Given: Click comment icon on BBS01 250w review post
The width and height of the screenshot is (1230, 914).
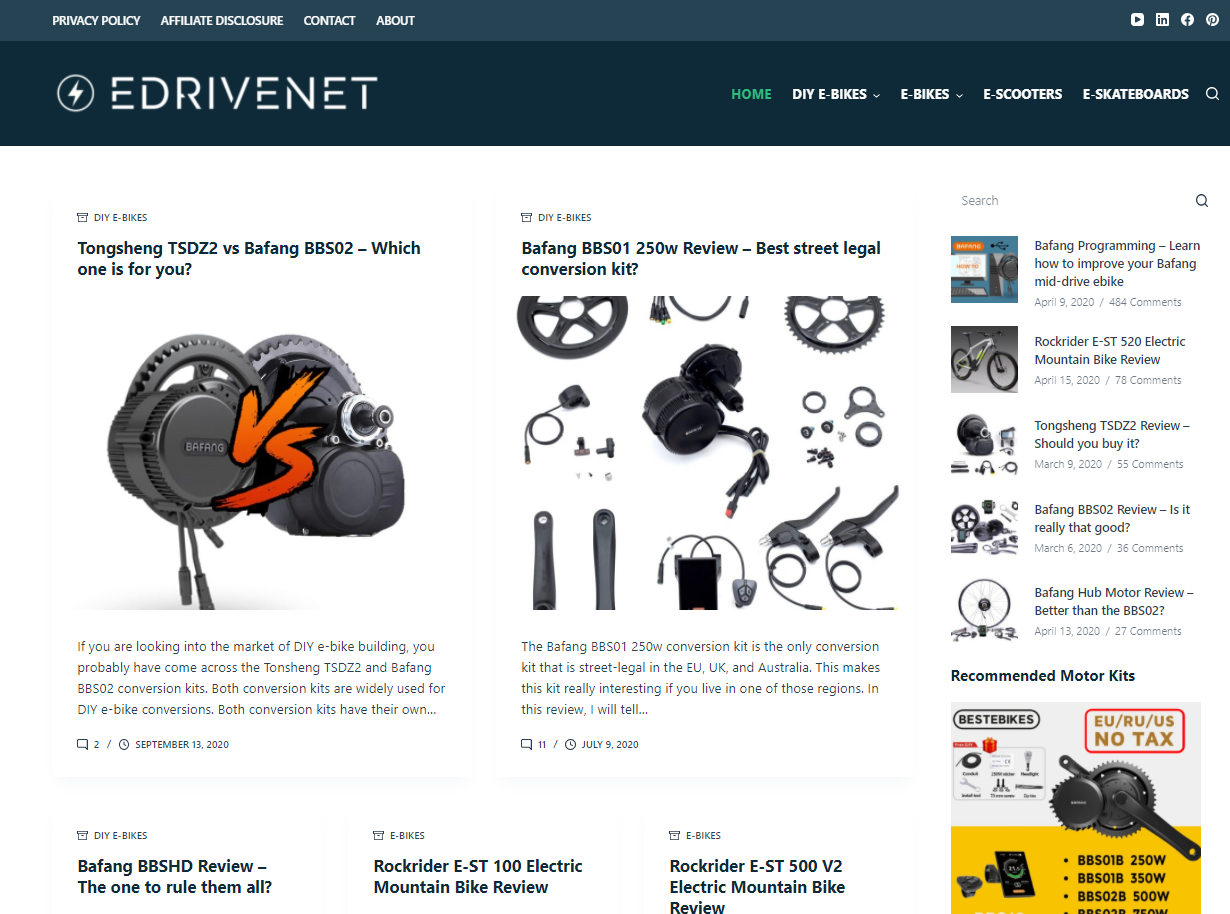Looking at the screenshot, I should pyautogui.click(x=526, y=744).
